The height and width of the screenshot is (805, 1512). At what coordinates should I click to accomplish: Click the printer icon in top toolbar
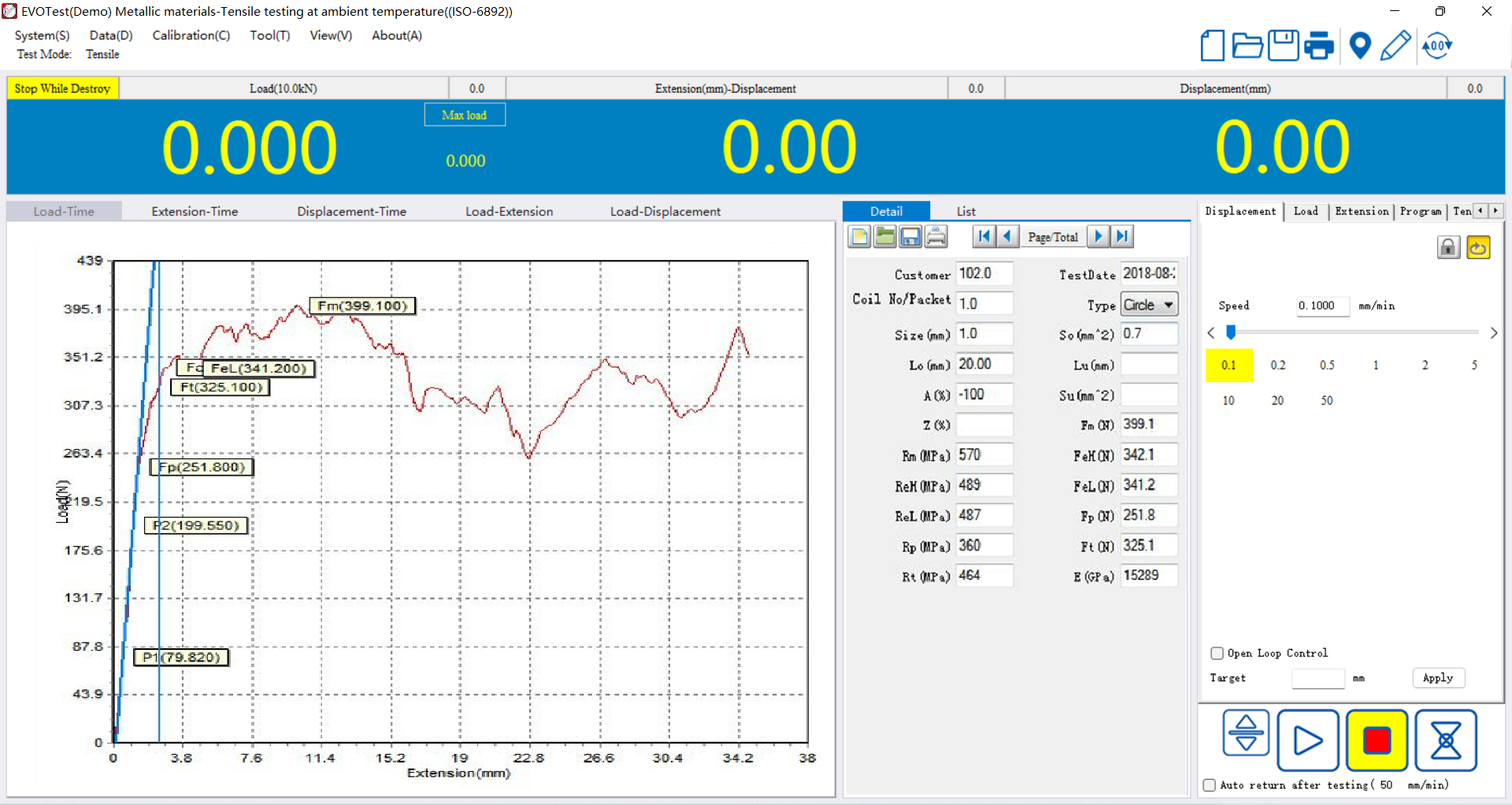tap(1318, 46)
